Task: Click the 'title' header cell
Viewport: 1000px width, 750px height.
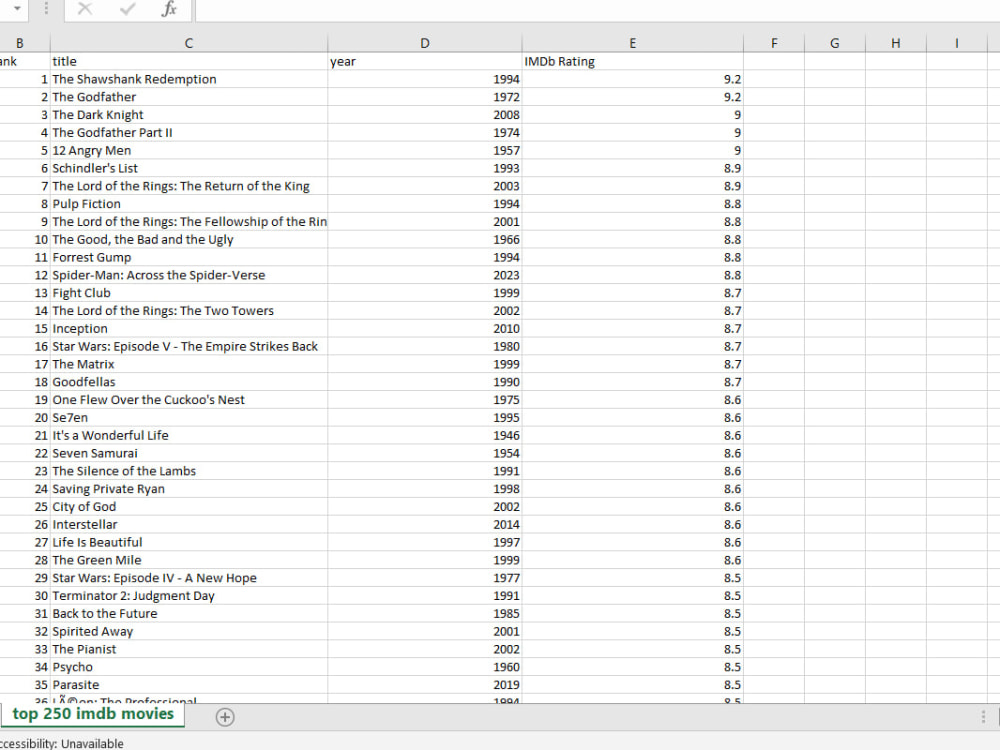Action: (189, 61)
